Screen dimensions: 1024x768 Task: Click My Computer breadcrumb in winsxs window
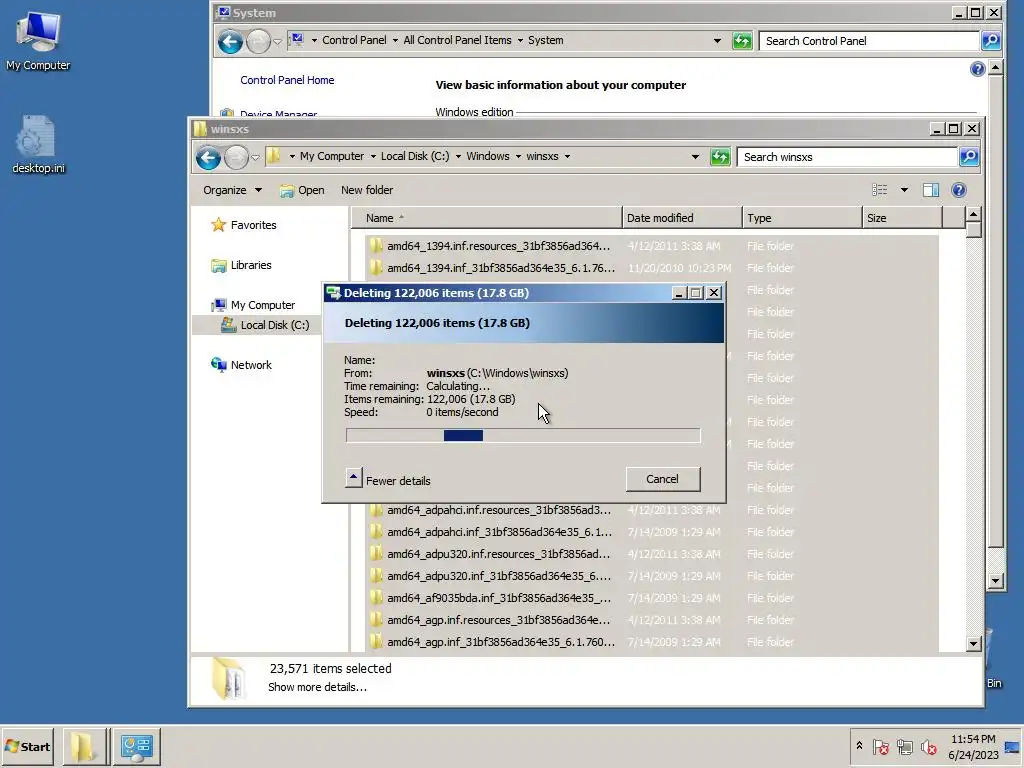(x=332, y=156)
